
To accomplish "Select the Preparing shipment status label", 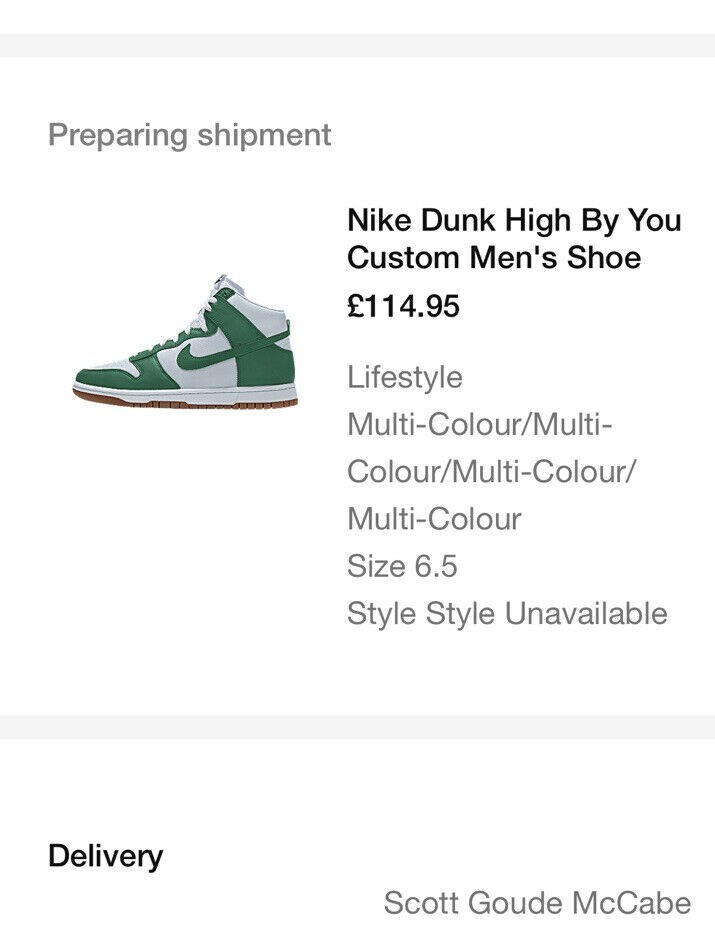I will coord(190,135).
